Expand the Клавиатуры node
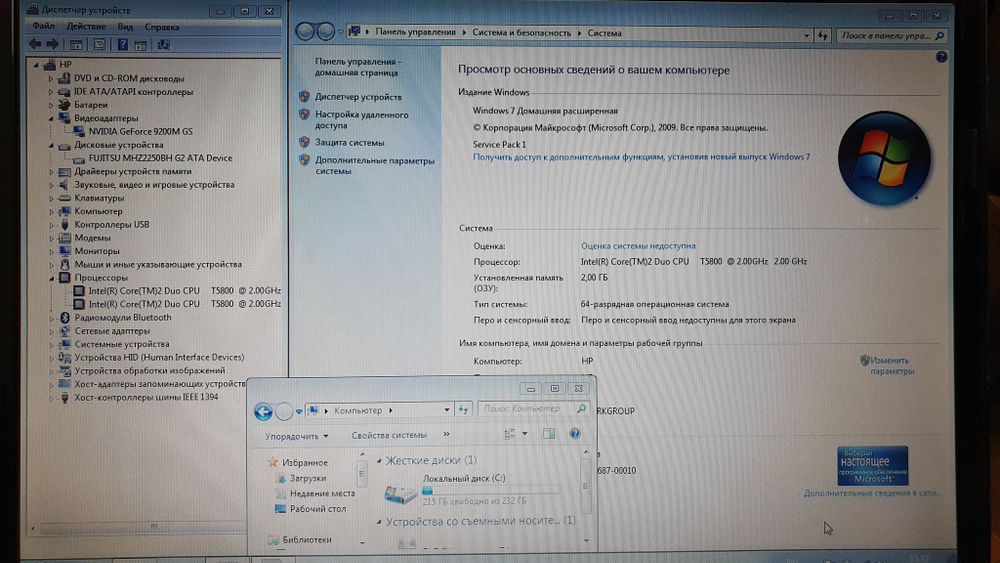The height and width of the screenshot is (563, 1000). (51, 198)
